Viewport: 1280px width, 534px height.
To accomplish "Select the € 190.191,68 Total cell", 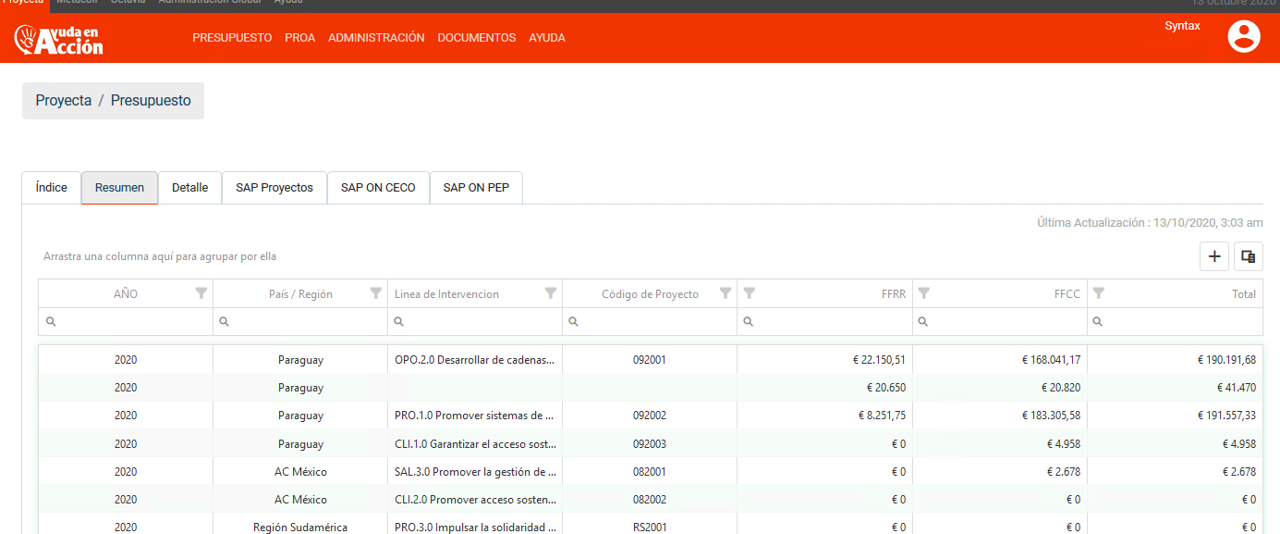I will [1175, 360].
